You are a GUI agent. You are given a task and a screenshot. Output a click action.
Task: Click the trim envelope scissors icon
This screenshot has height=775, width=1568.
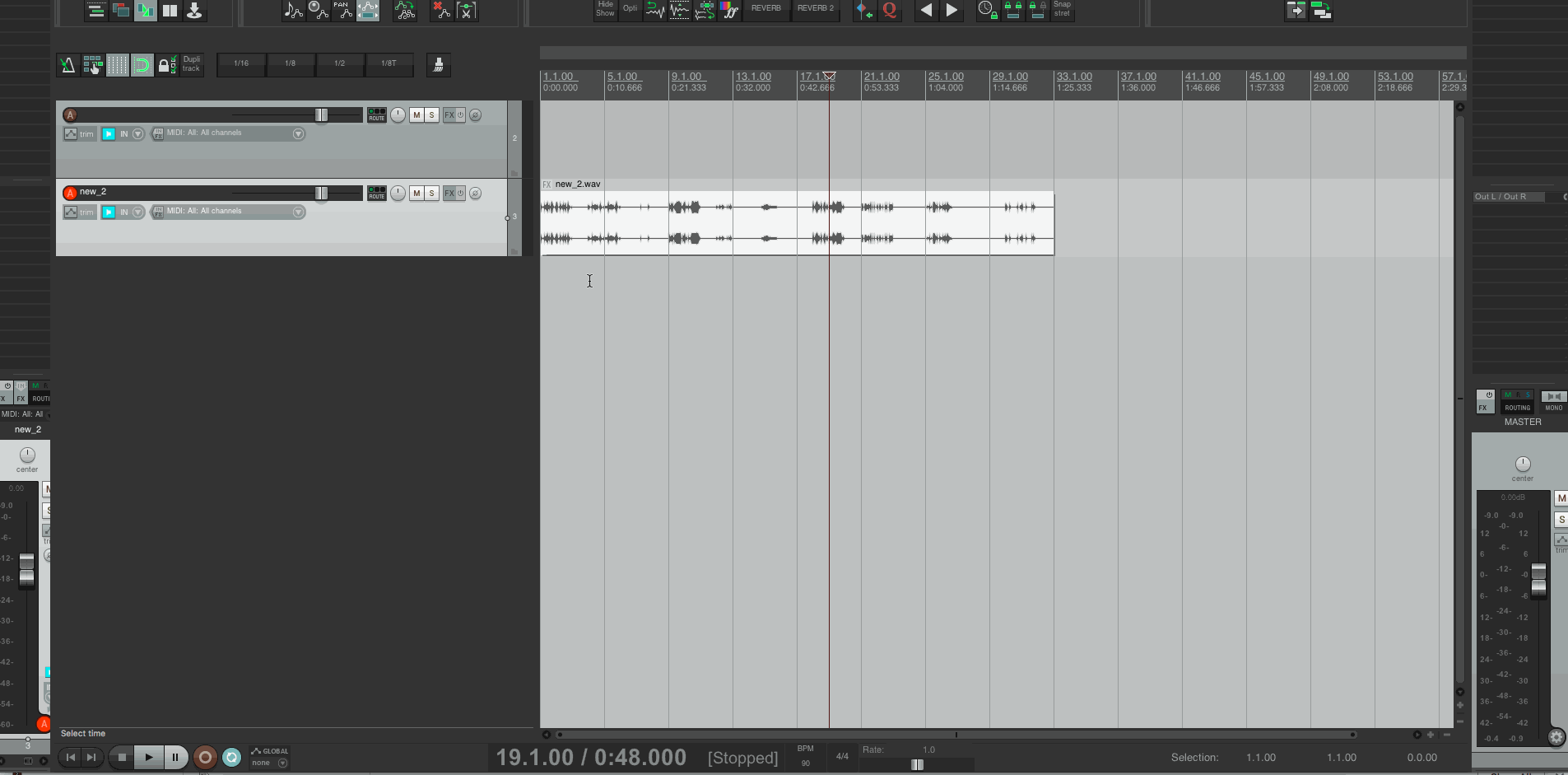pyautogui.click(x=467, y=10)
